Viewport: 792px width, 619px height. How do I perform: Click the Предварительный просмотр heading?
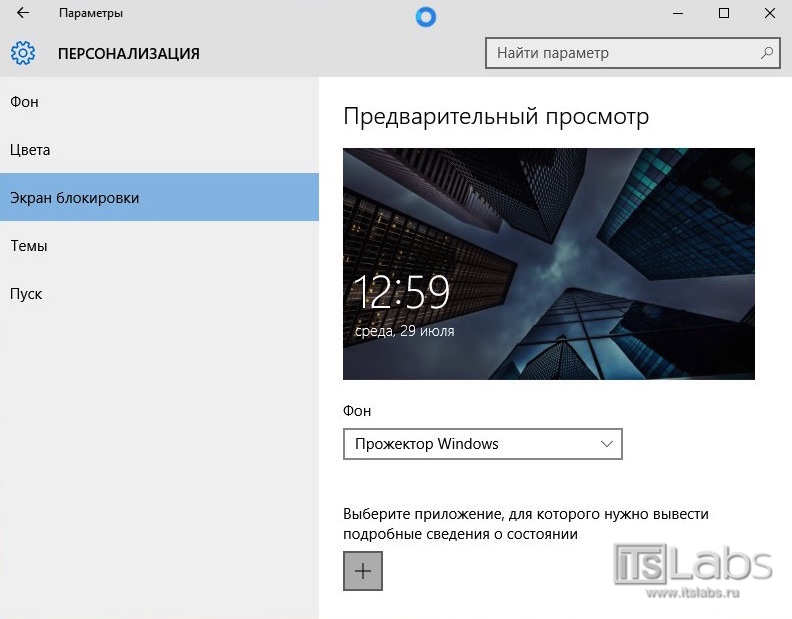496,117
